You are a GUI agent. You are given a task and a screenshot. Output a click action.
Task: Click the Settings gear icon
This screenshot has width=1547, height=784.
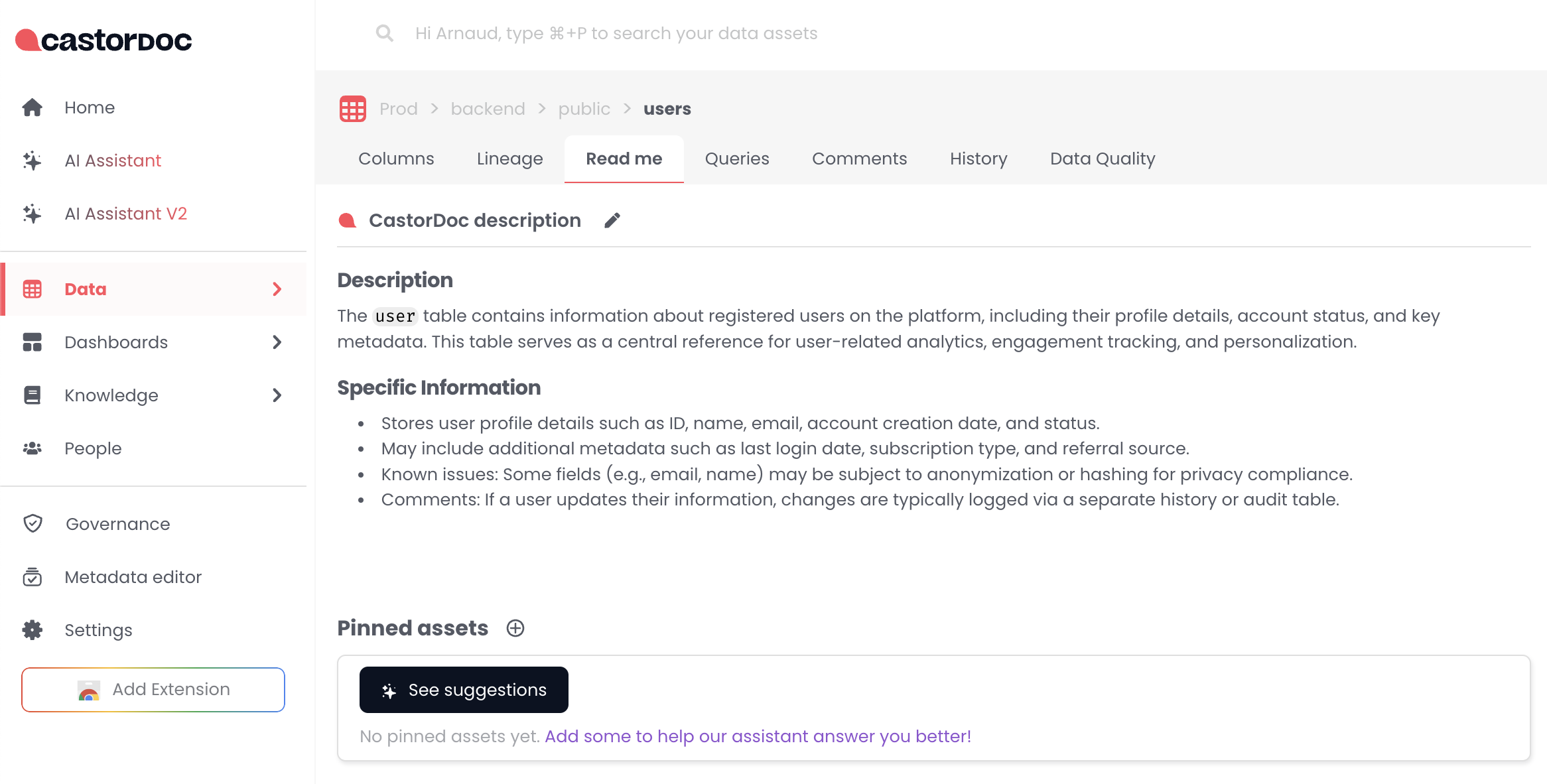(x=32, y=630)
